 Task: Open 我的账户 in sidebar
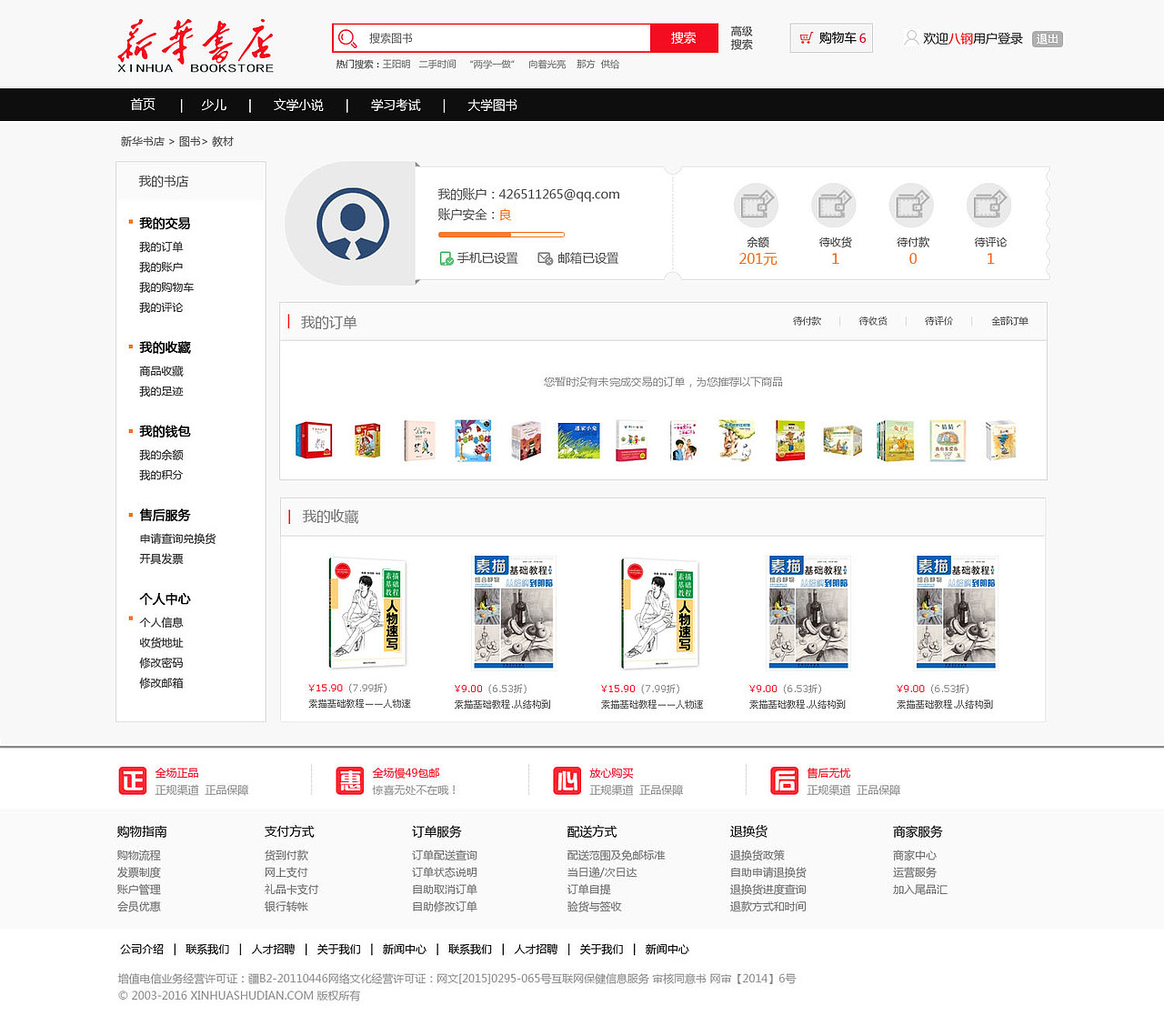pos(161,267)
